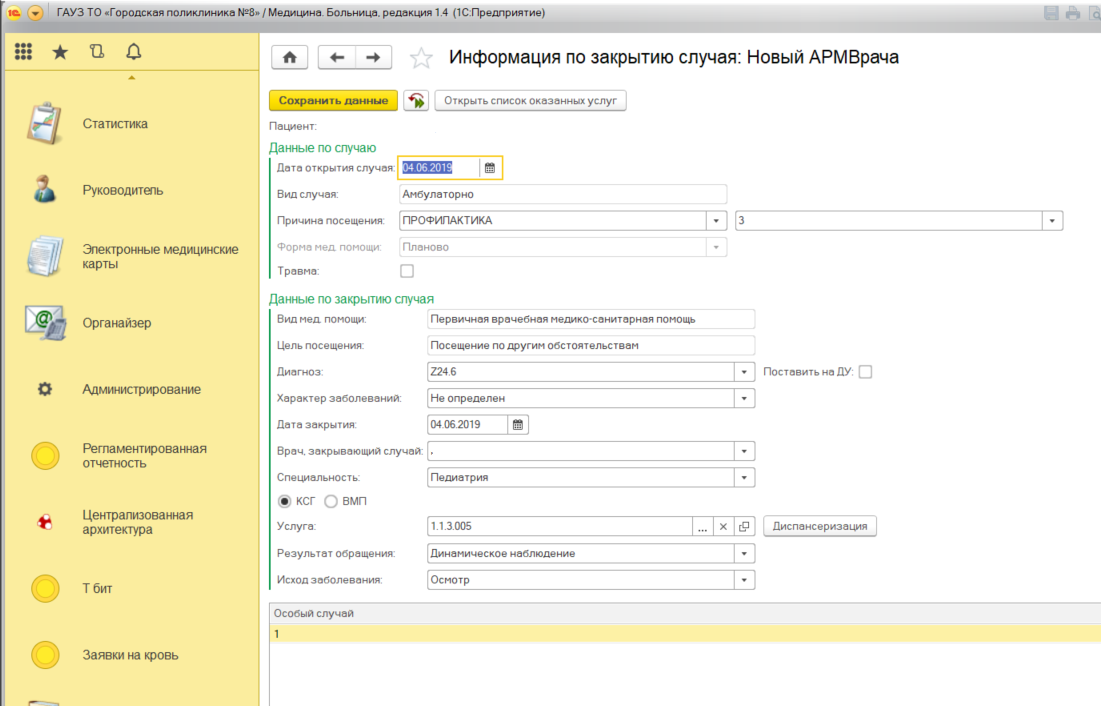Open the sections menu grid icon

pos(23,52)
